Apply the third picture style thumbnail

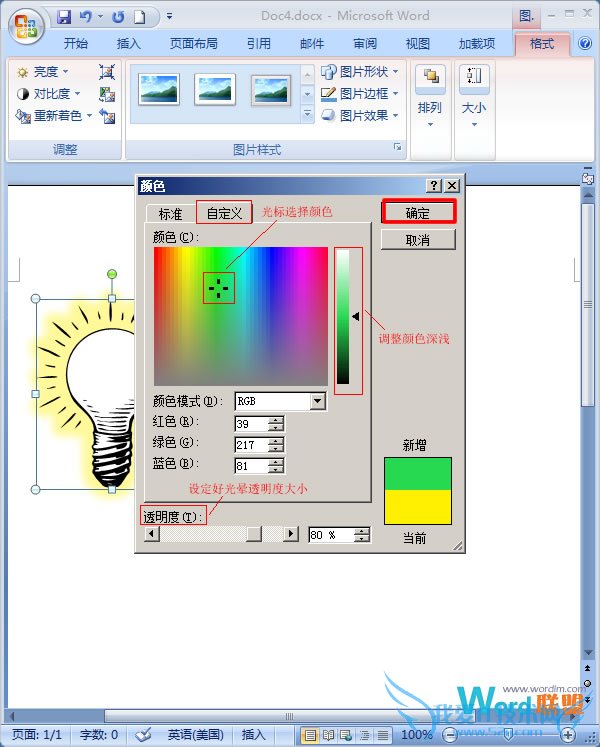coord(271,90)
